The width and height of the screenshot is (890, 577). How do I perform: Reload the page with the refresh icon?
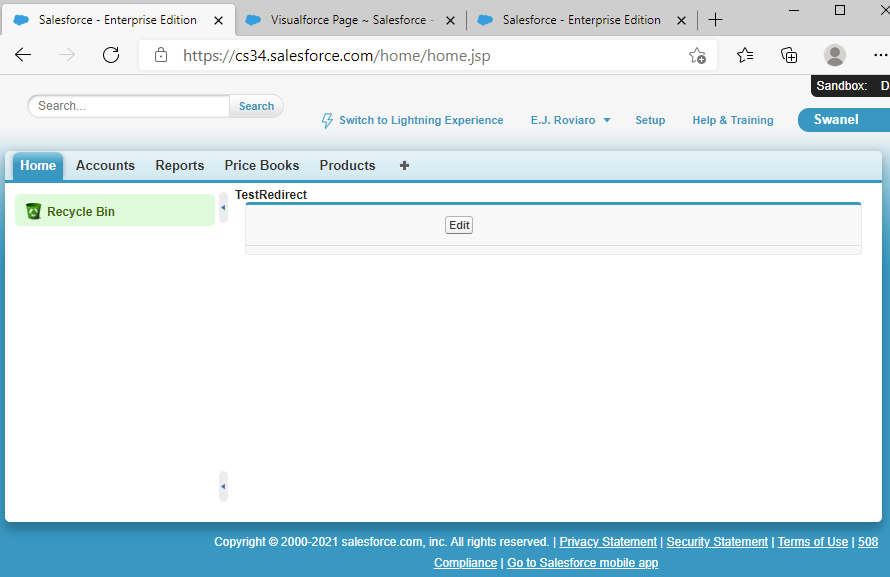(111, 56)
